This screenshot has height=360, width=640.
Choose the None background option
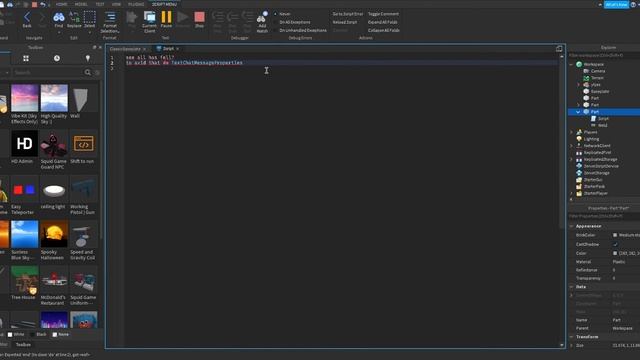61,334
